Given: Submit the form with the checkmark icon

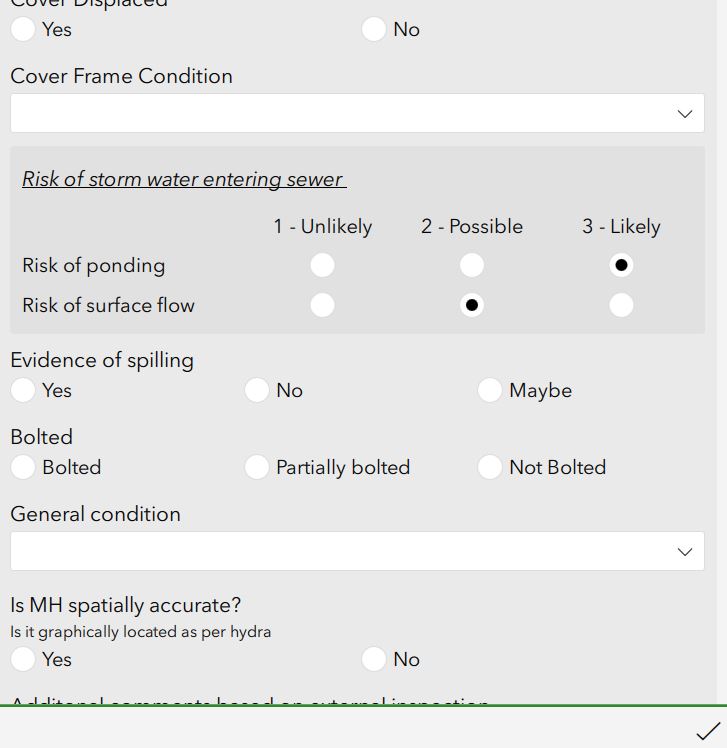Looking at the screenshot, I should coord(707,730).
